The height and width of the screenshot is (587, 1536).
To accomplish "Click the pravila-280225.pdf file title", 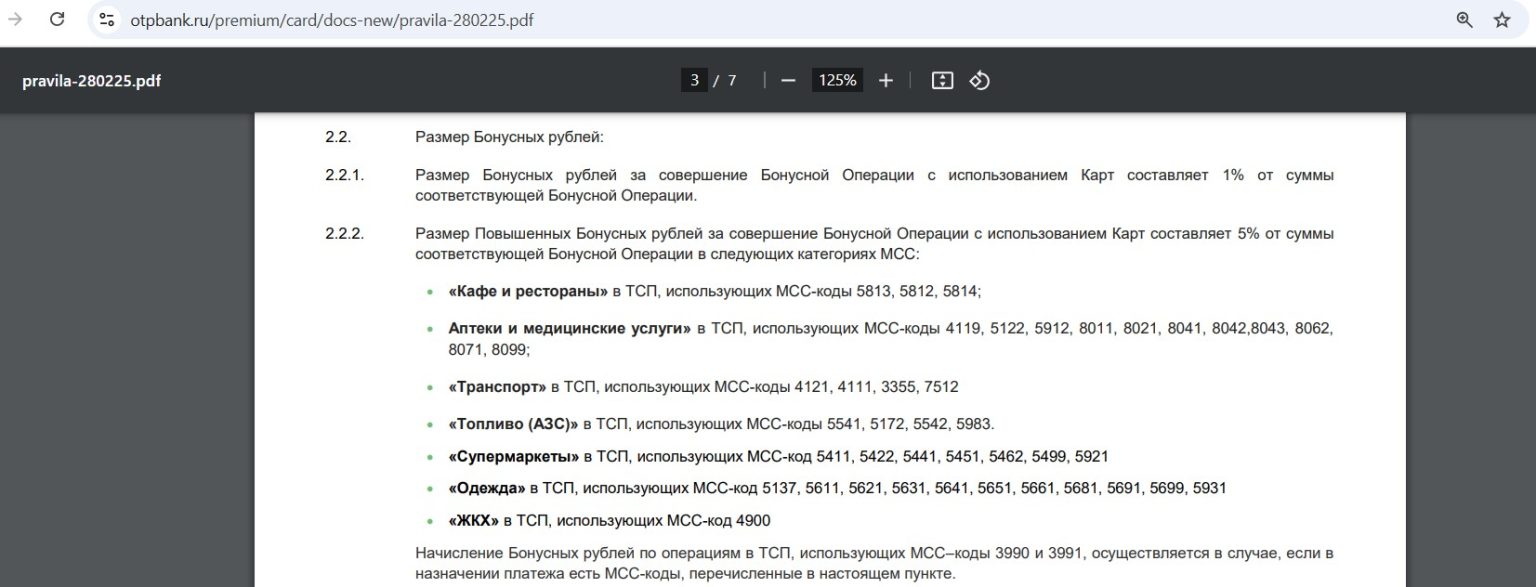I will [x=91, y=81].
